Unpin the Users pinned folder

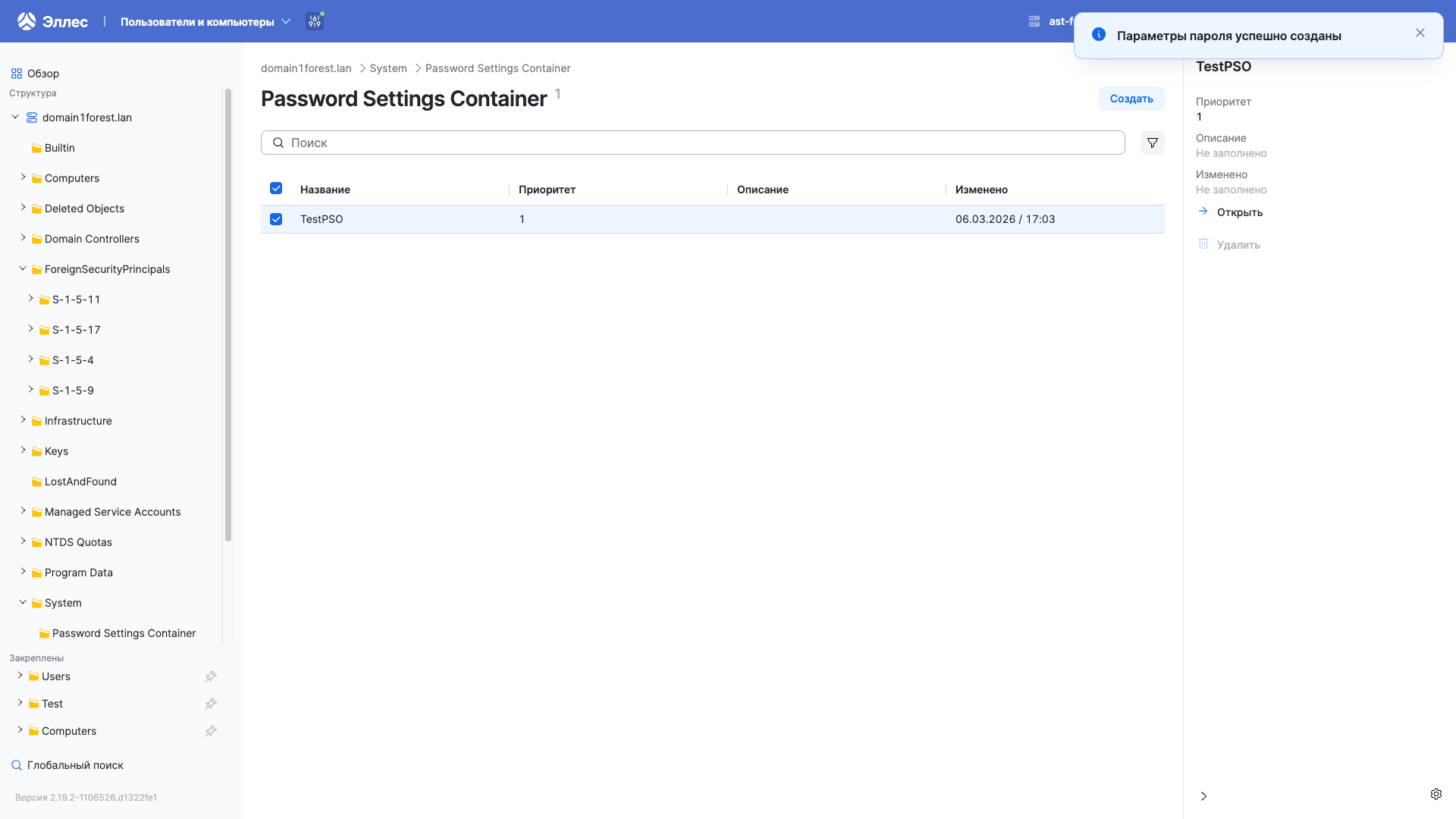pos(211,676)
